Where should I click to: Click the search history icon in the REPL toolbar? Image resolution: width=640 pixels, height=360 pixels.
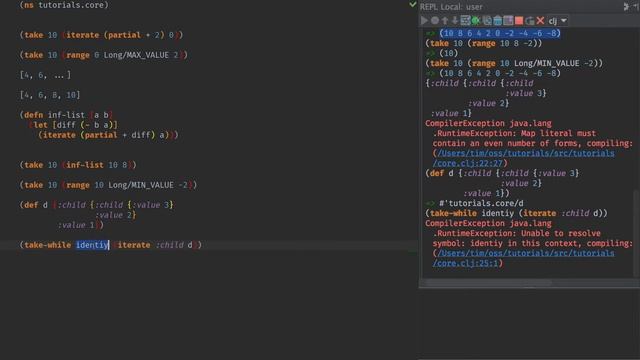pos(487,20)
